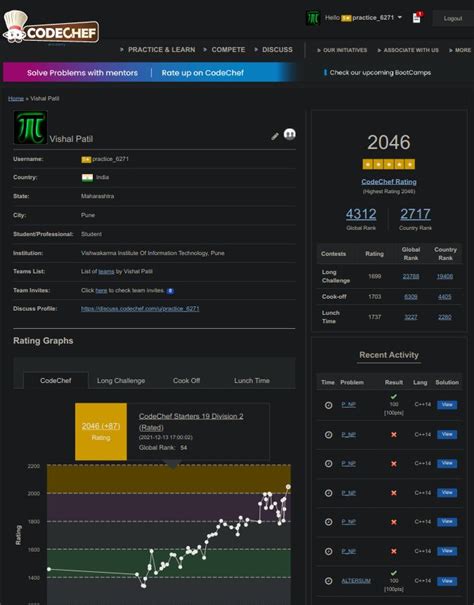Switch to the Lunch Time graph tab

point(252,380)
